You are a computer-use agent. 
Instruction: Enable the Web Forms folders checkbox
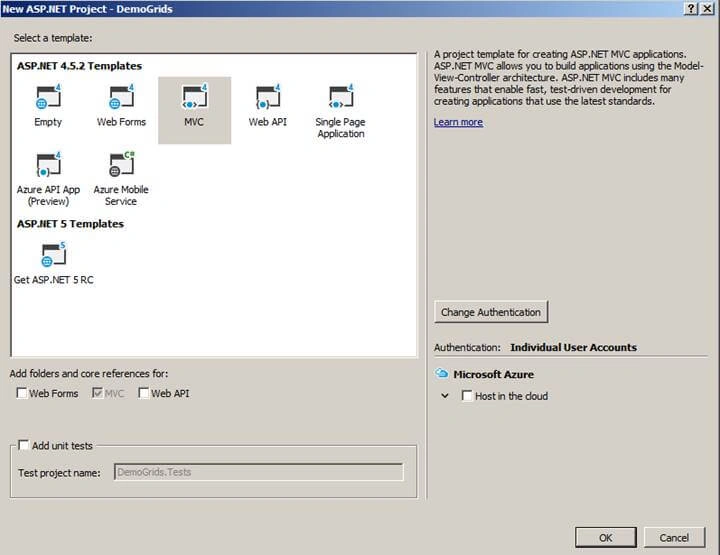tap(22, 393)
